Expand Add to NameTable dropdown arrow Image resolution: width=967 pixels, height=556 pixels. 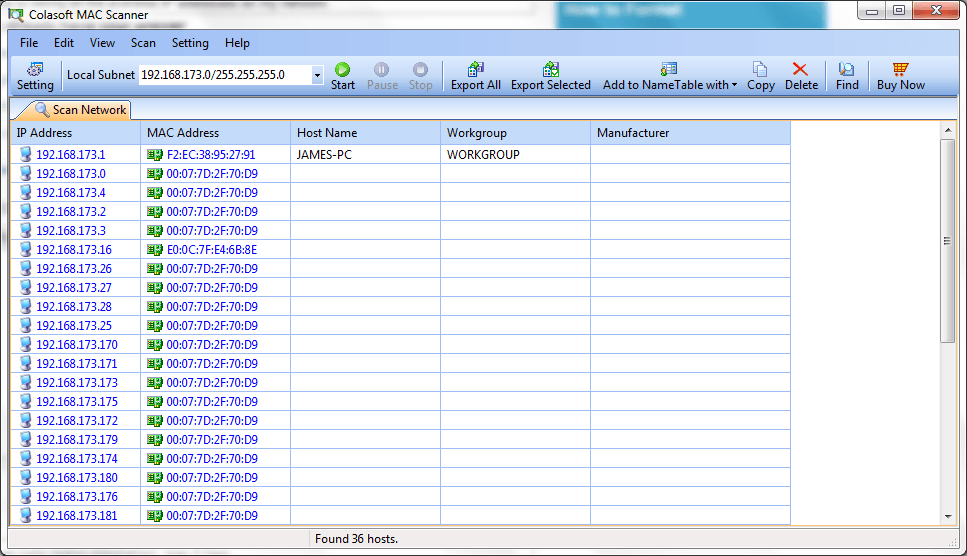tap(735, 85)
